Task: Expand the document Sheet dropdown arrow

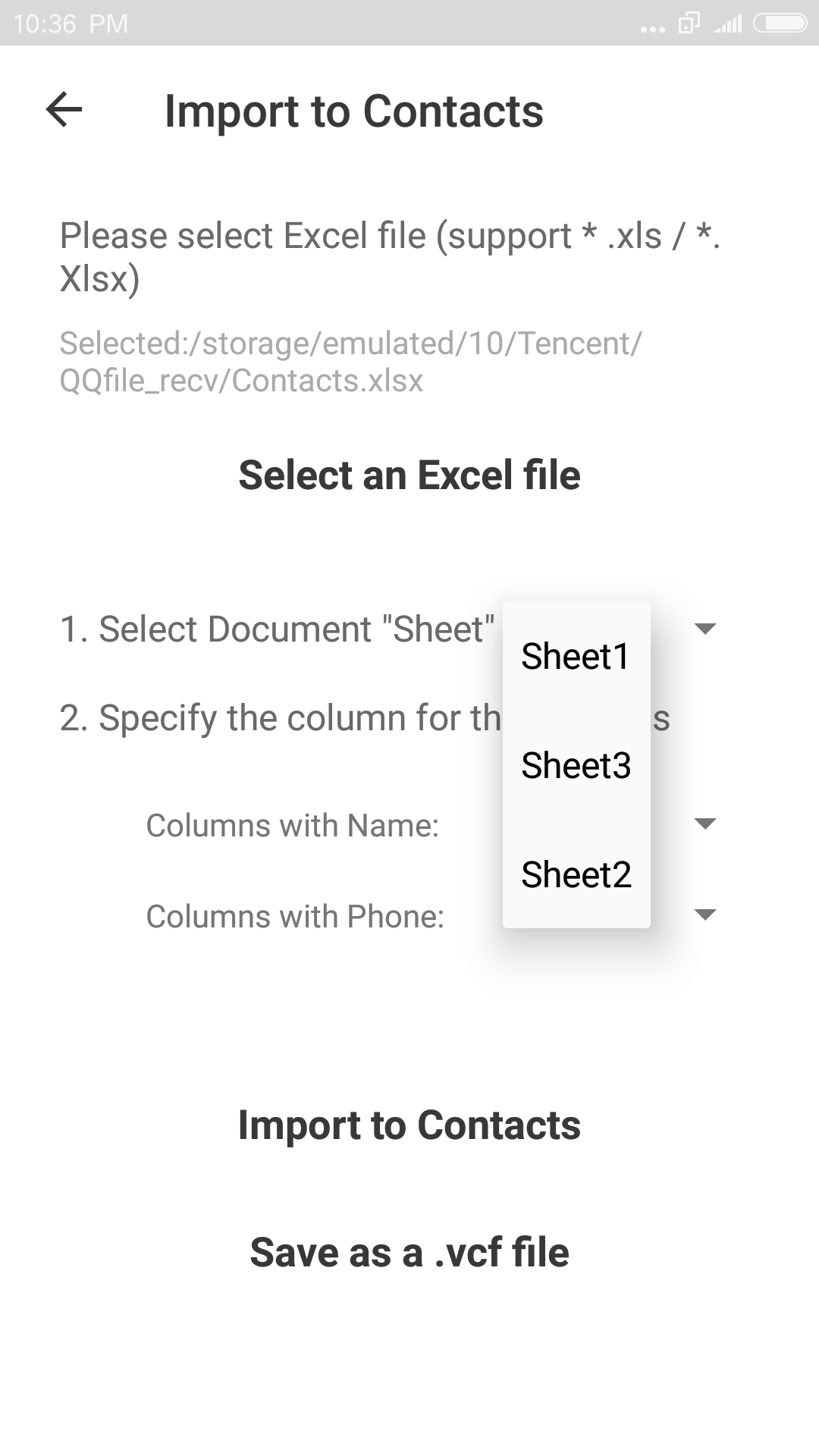Action: [705, 629]
